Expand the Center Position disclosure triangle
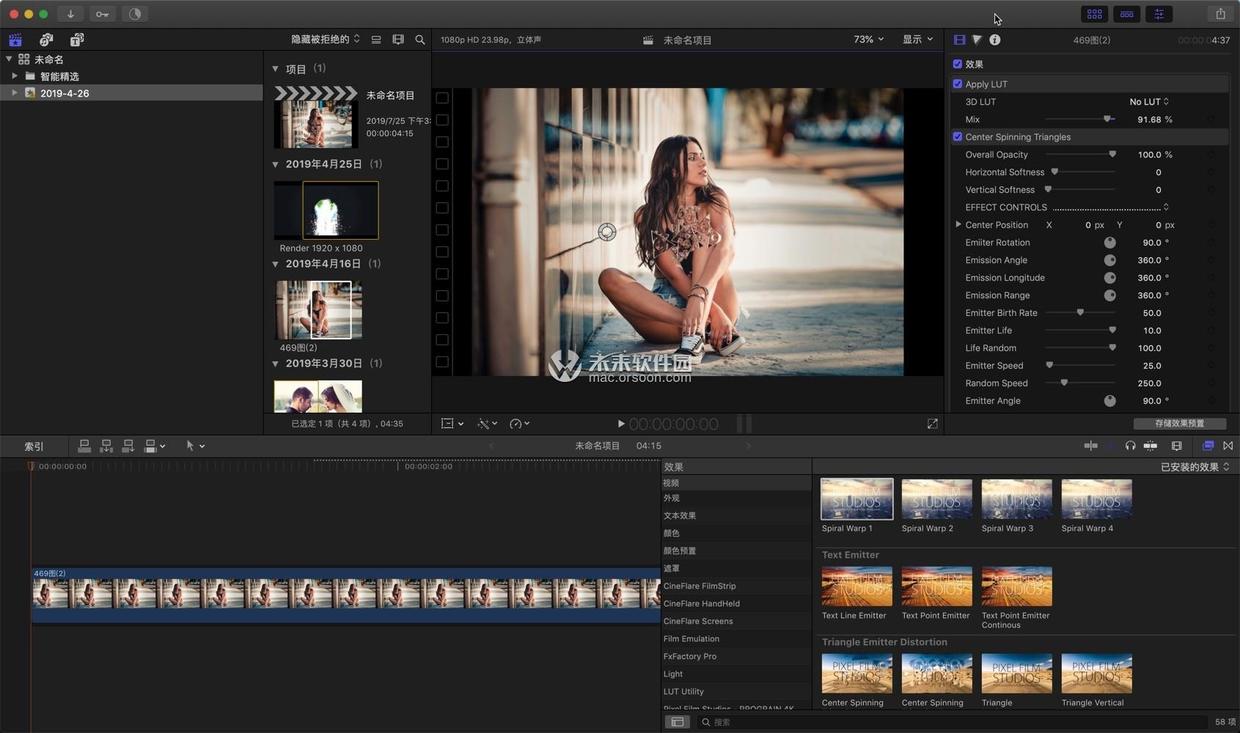The height and width of the screenshot is (733, 1240). pos(958,225)
